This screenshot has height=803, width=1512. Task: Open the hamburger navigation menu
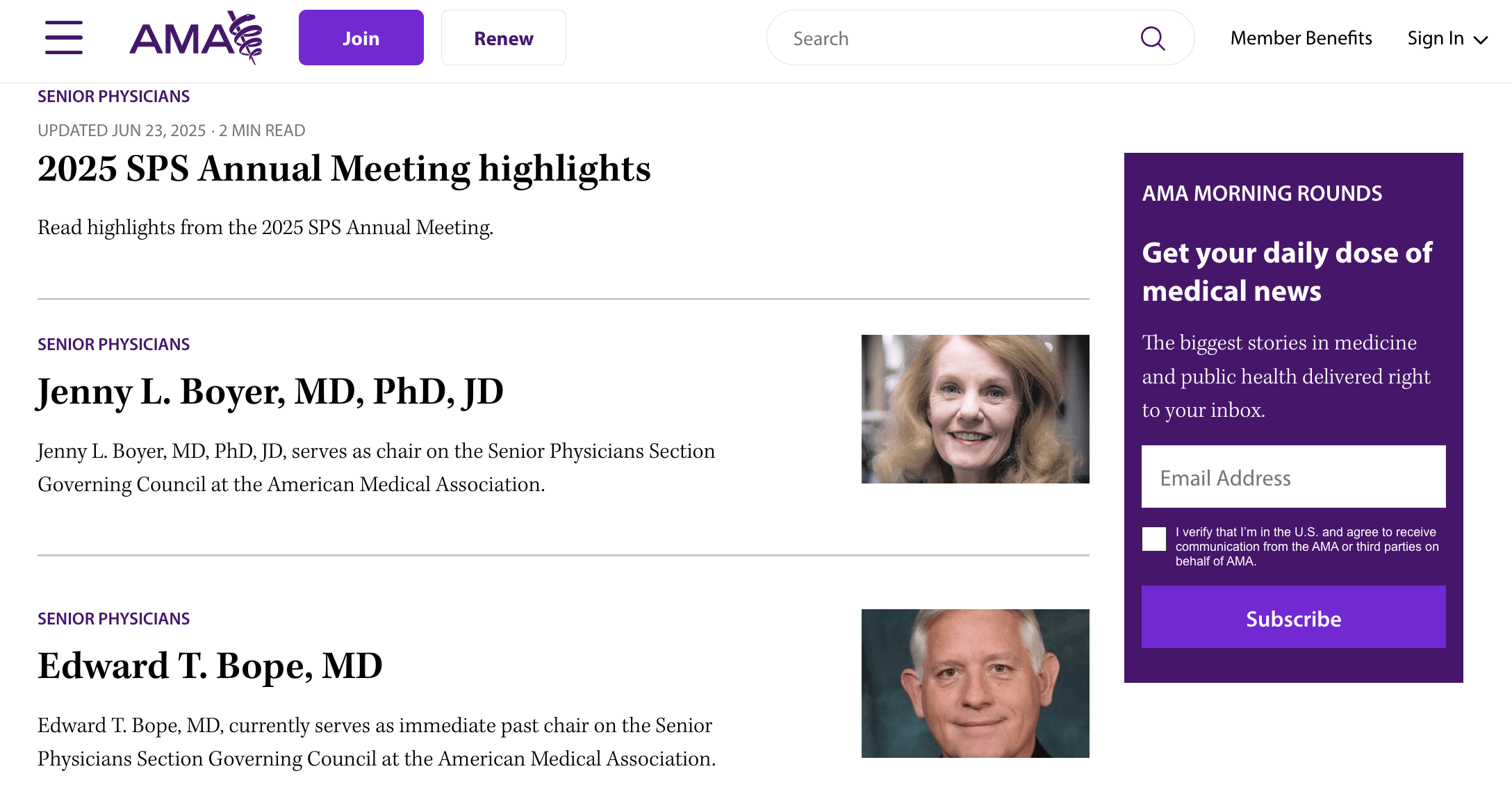coord(64,38)
